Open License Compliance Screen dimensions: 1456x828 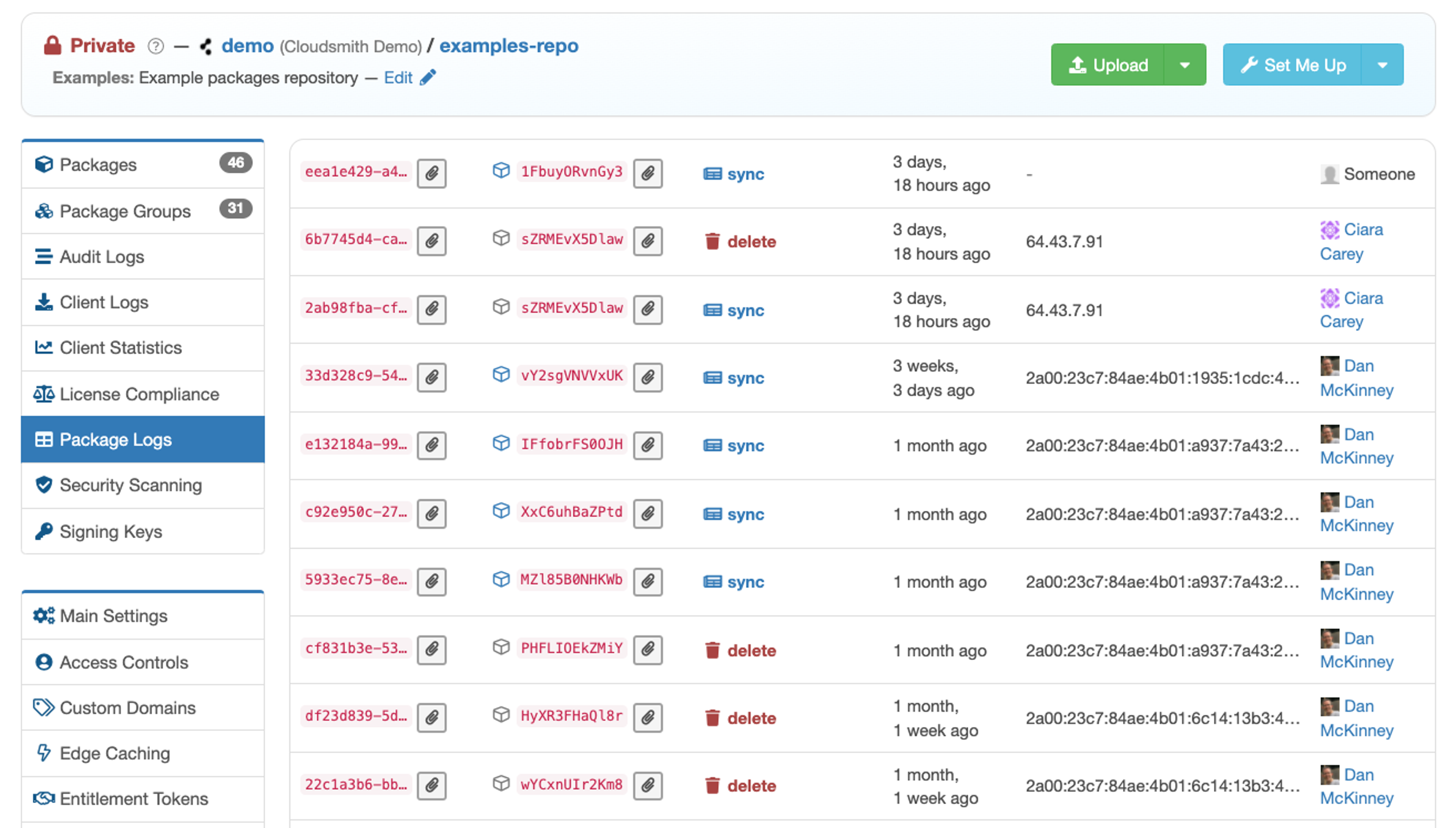tap(143, 393)
